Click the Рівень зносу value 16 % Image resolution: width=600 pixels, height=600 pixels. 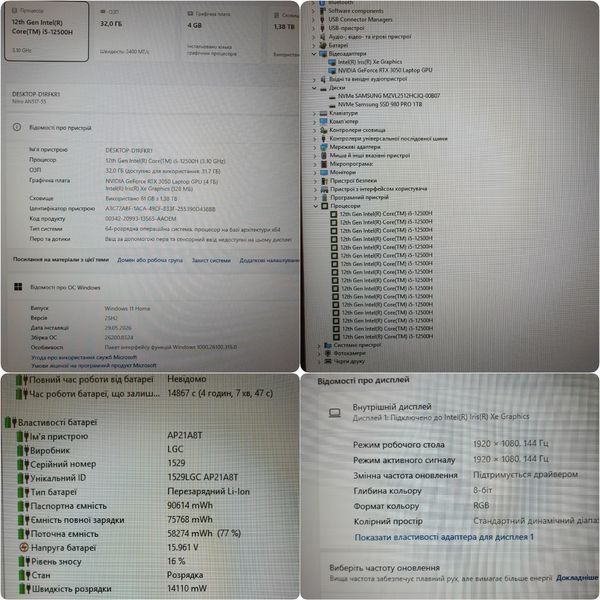pyautogui.click(x=176, y=561)
